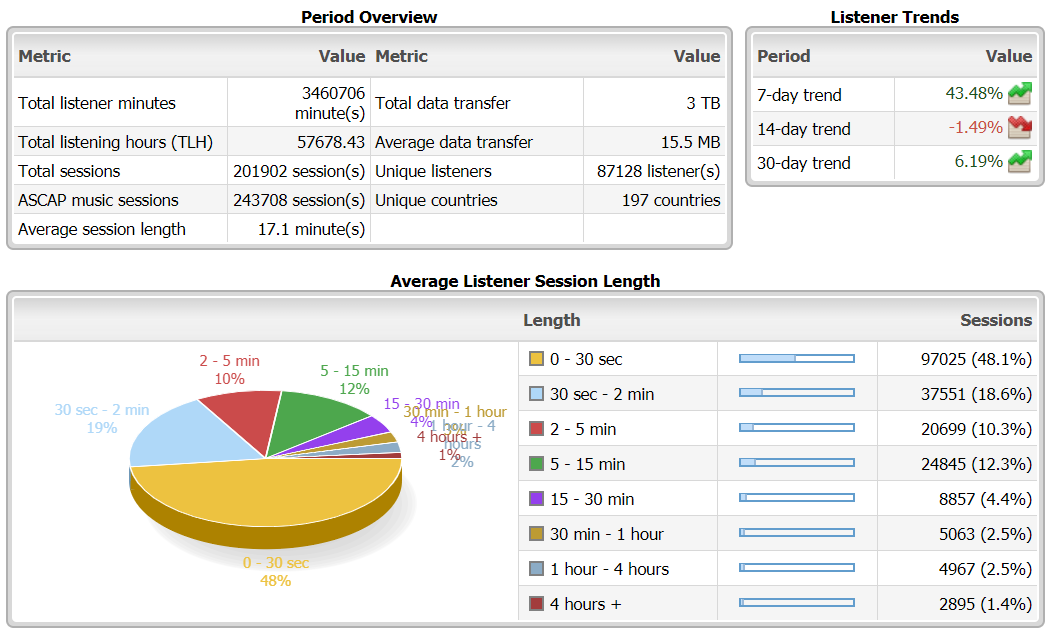The height and width of the screenshot is (636, 1057).
Task: Click the 0 - 30 sec progress bar
Action: click(x=797, y=359)
